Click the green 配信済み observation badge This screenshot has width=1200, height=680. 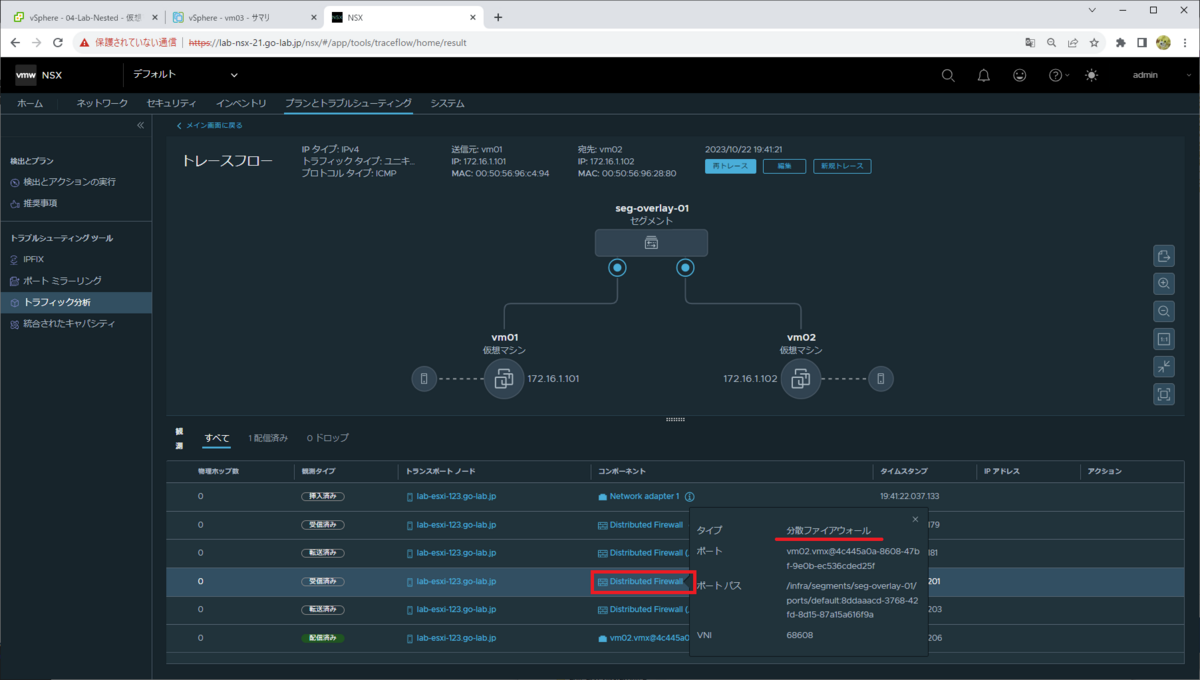click(x=323, y=637)
